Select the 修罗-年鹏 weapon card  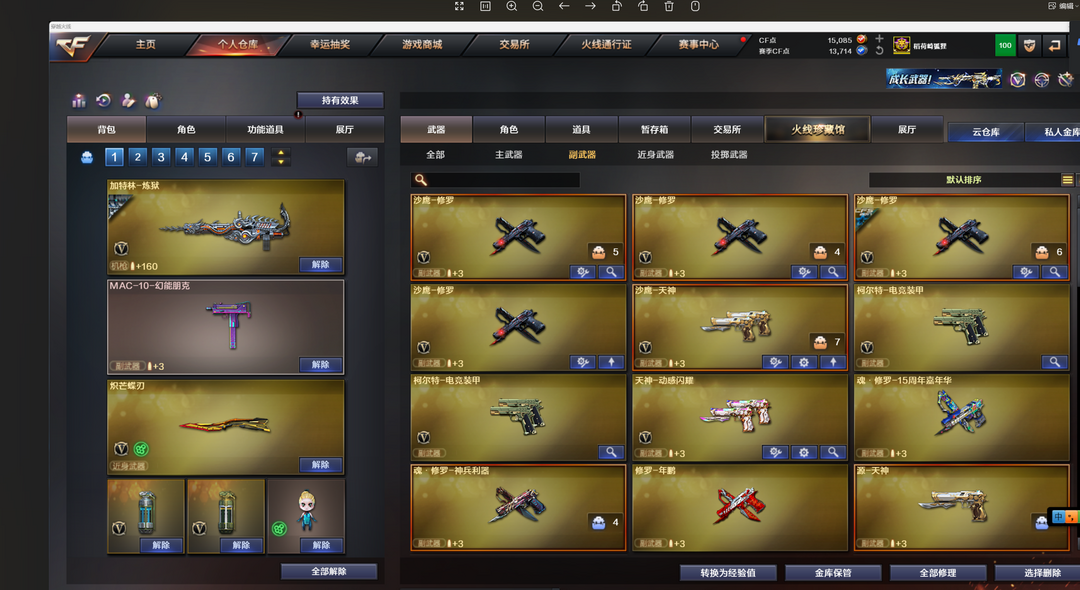coord(740,507)
